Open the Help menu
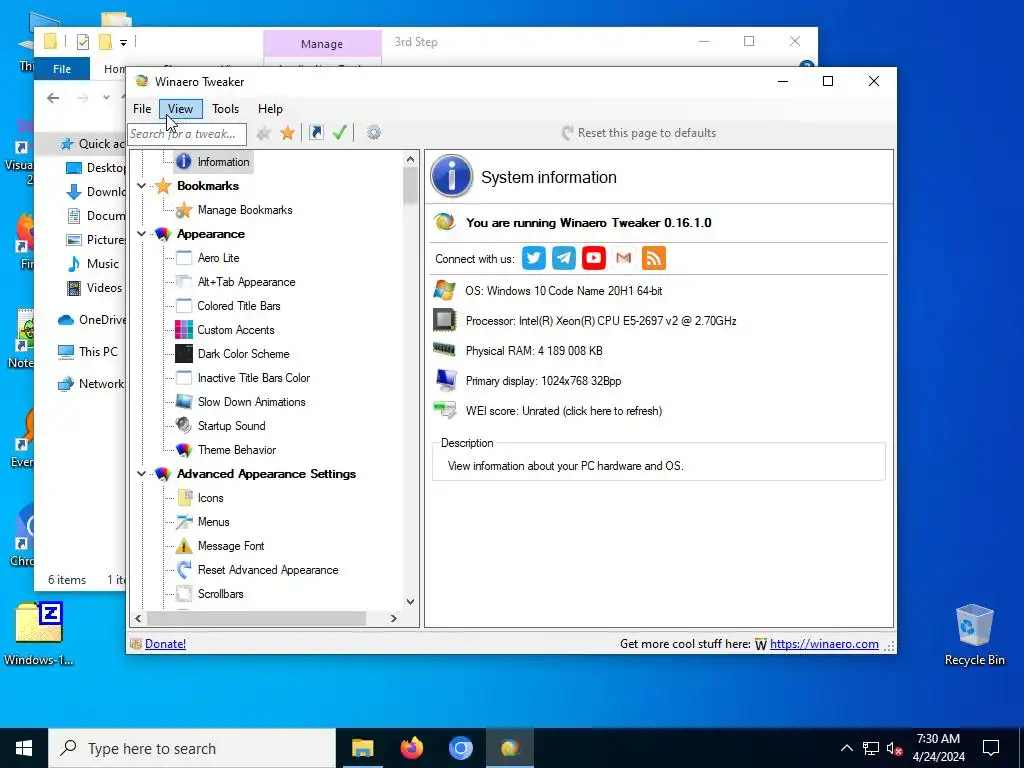The width and height of the screenshot is (1024, 768). tap(270, 109)
